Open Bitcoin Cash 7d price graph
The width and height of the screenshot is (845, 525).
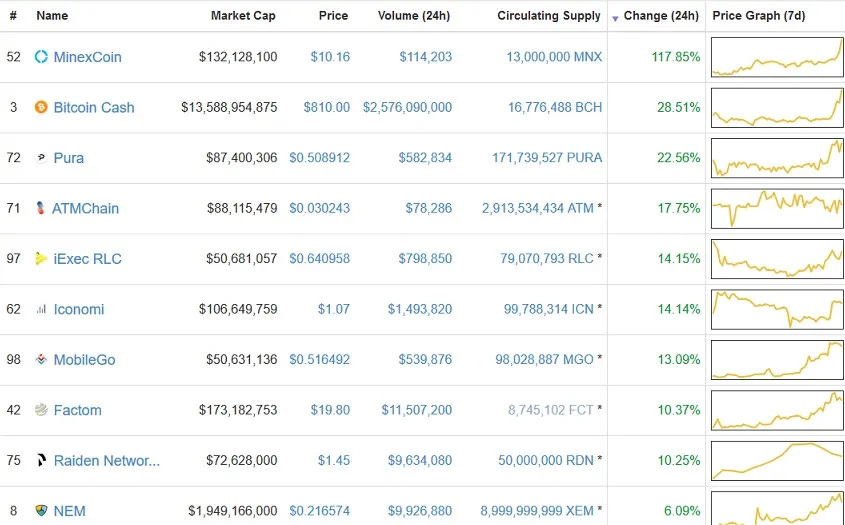(x=777, y=107)
